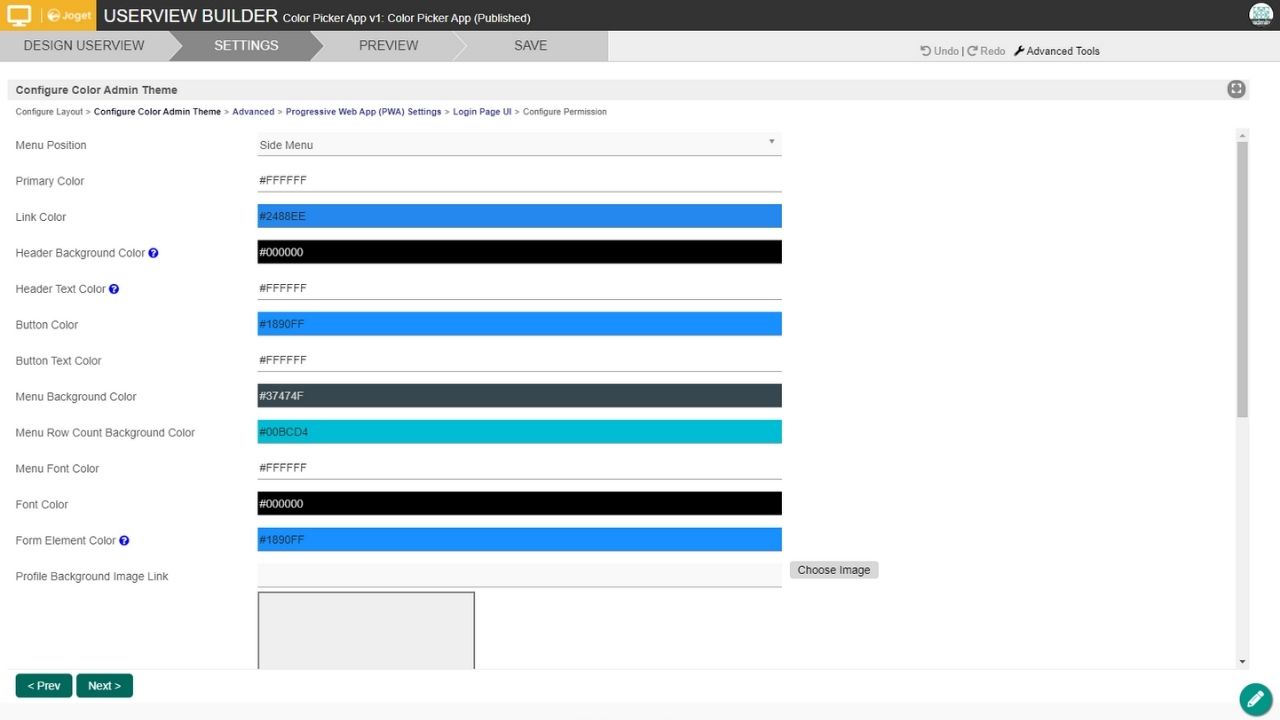Open Advanced Tools
Screen dimensions: 1280x720
1056,51
